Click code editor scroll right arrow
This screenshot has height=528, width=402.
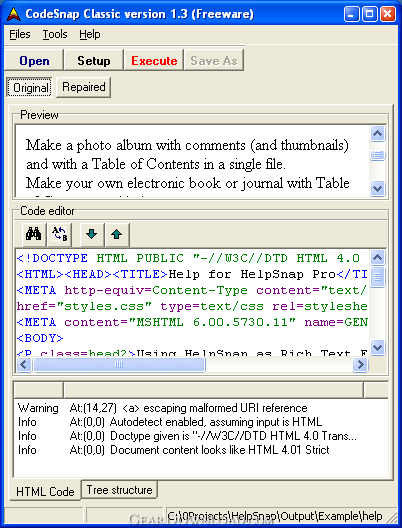click(361, 364)
